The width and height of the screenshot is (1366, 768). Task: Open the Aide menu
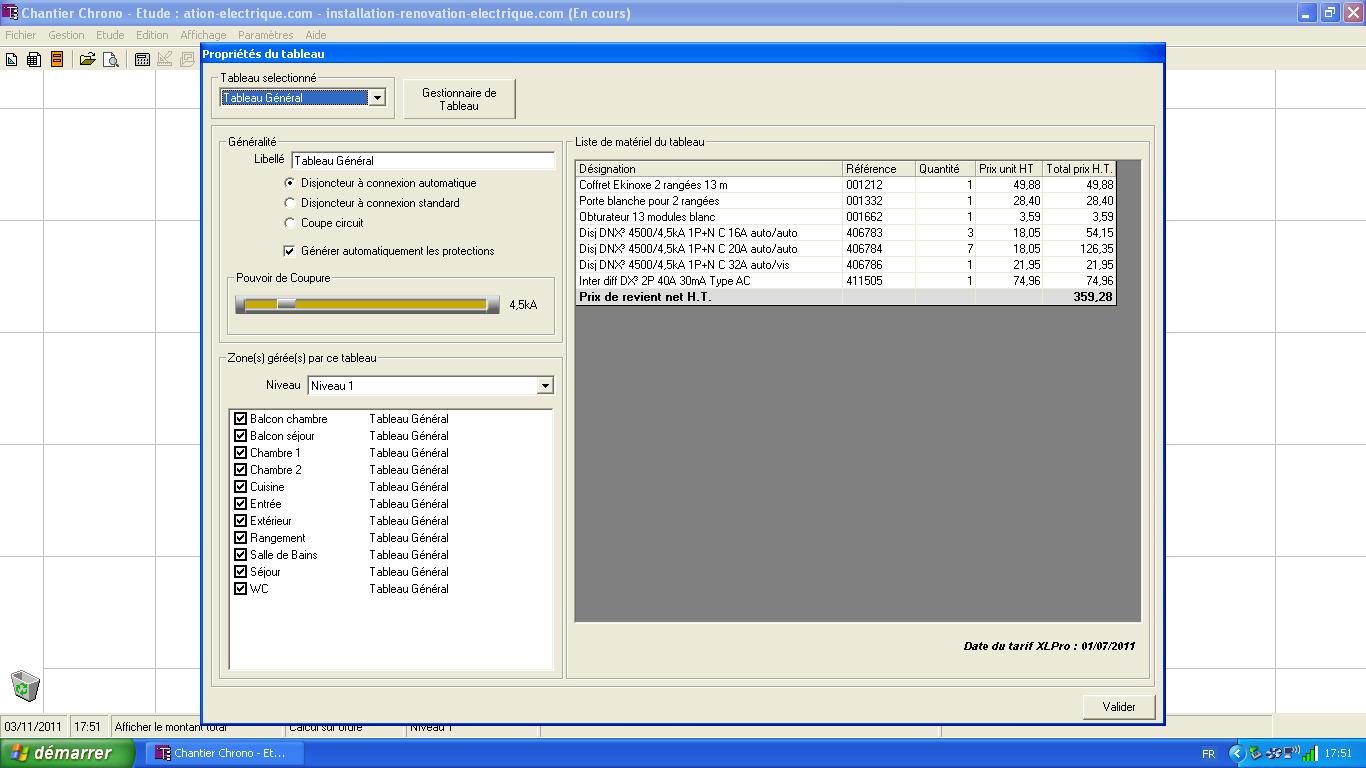click(316, 35)
